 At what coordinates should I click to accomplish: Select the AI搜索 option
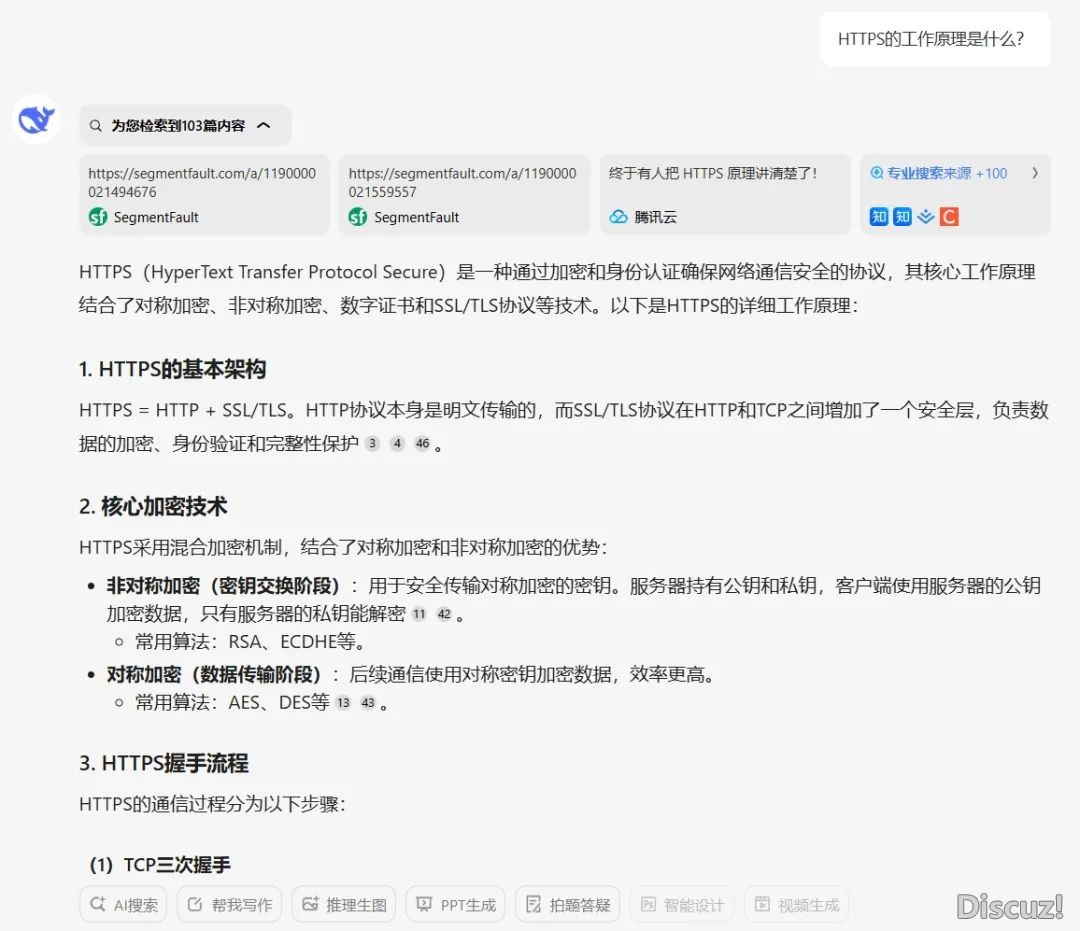click(124, 904)
